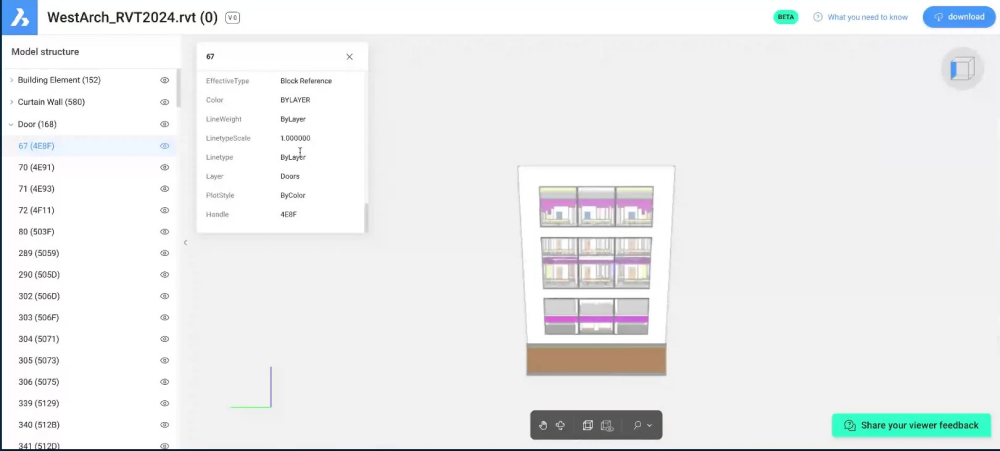Hide door 70 (4E91)
Viewport: 1000px width, 451px height.
pos(165,167)
